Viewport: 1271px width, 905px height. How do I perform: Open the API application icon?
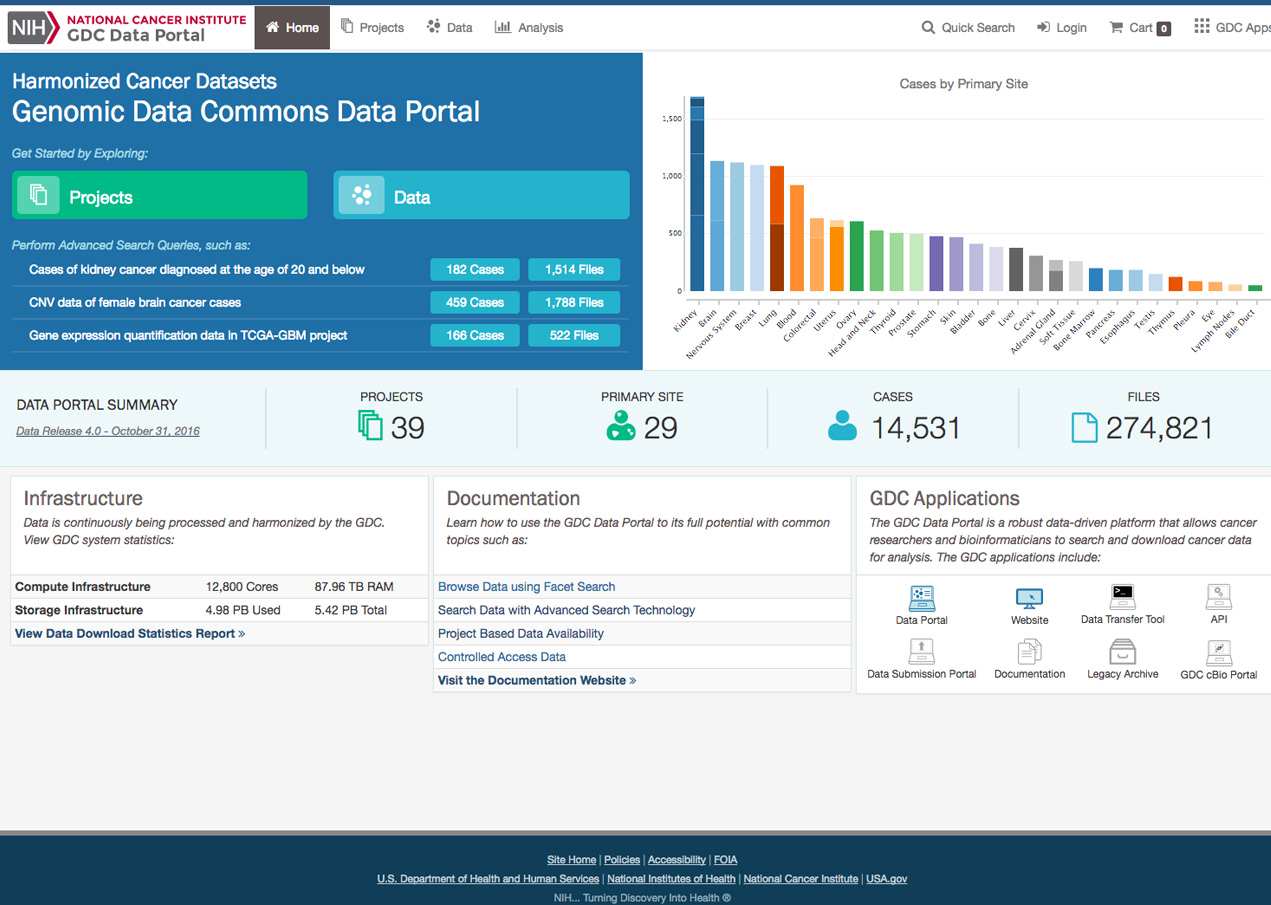click(x=1218, y=598)
